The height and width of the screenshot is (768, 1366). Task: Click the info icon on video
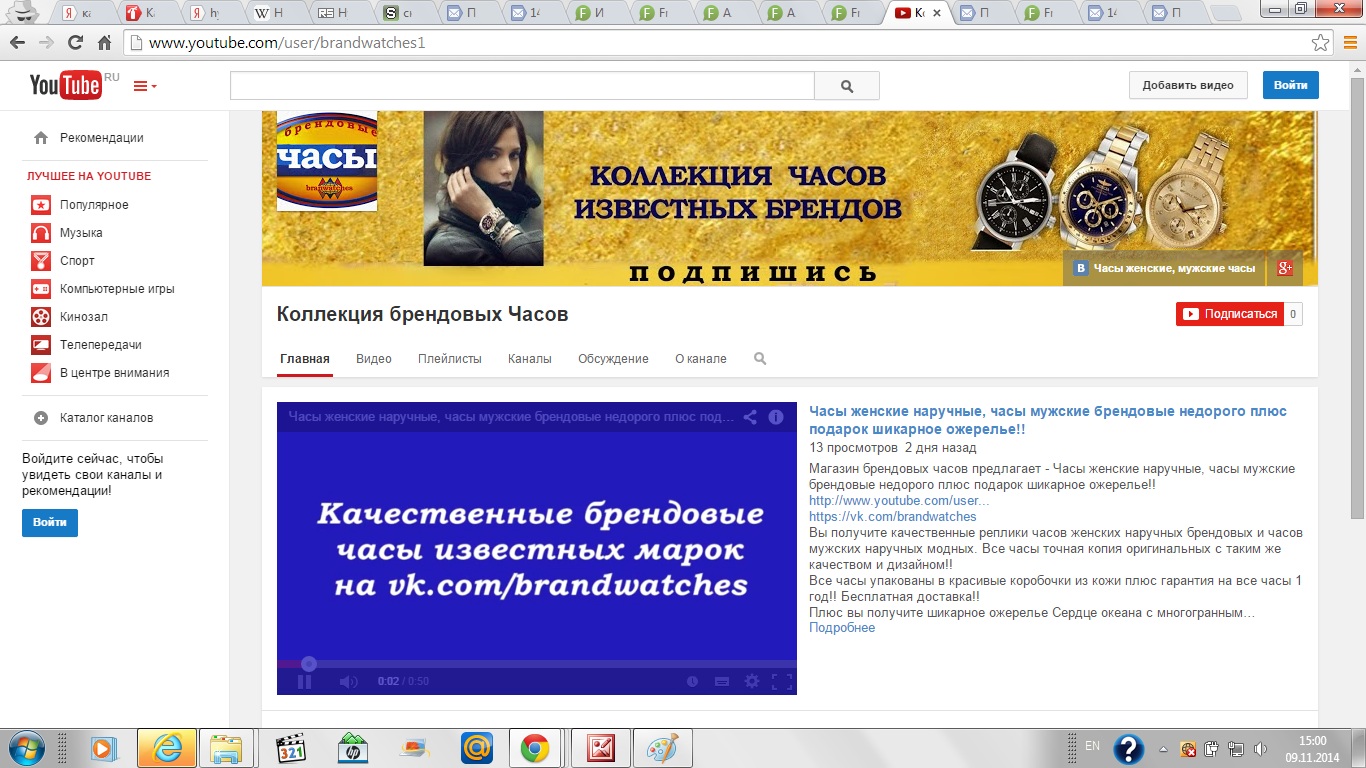[776, 417]
